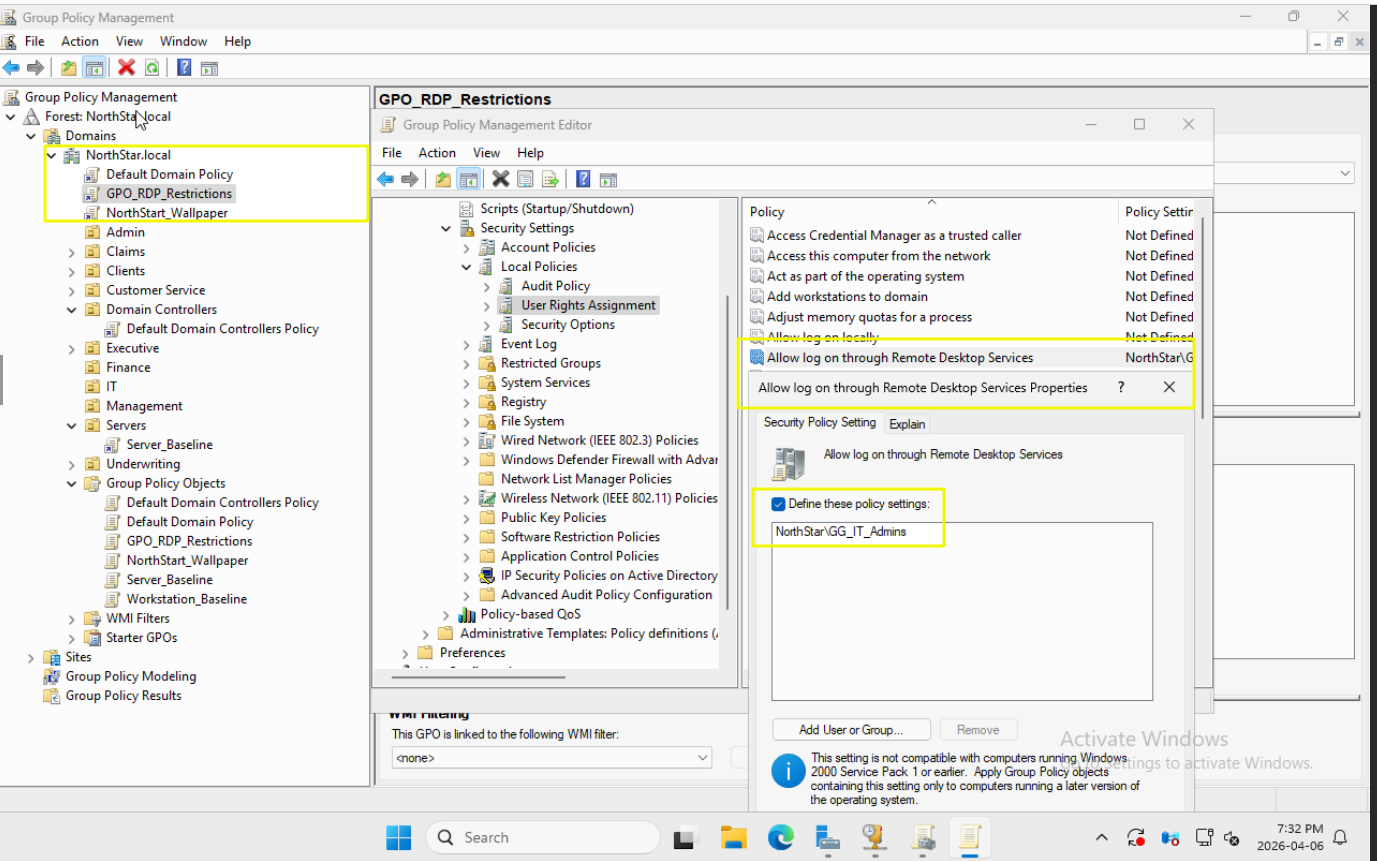Open Window menu in Group Policy Management
Viewport: 1377px width, 861px height.
pyautogui.click(x=184, y=41)
